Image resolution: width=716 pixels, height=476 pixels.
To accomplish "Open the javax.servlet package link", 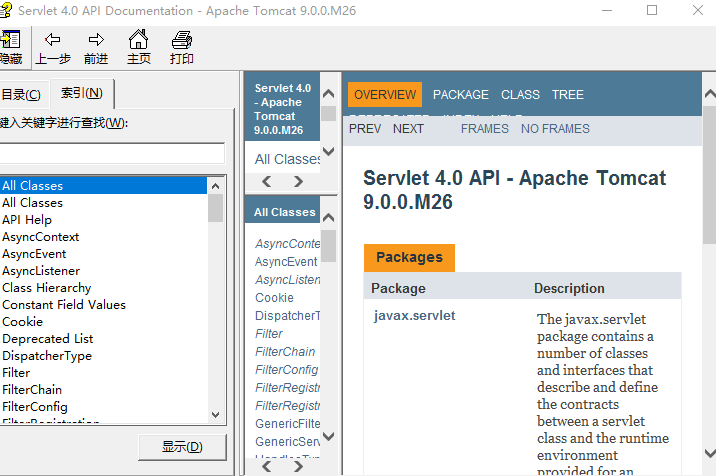I will pos(414,316).
